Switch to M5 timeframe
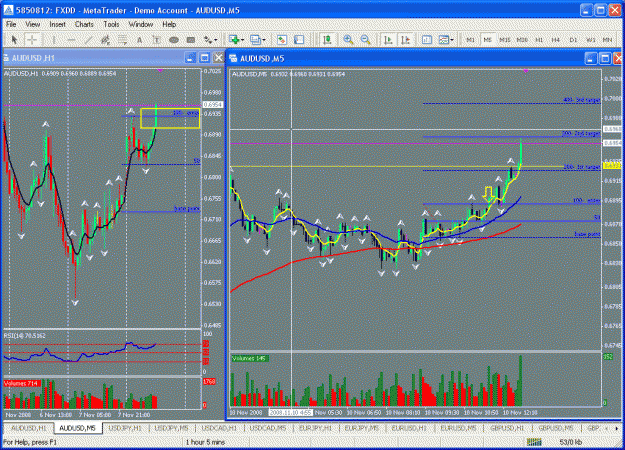 click(487, 40)
